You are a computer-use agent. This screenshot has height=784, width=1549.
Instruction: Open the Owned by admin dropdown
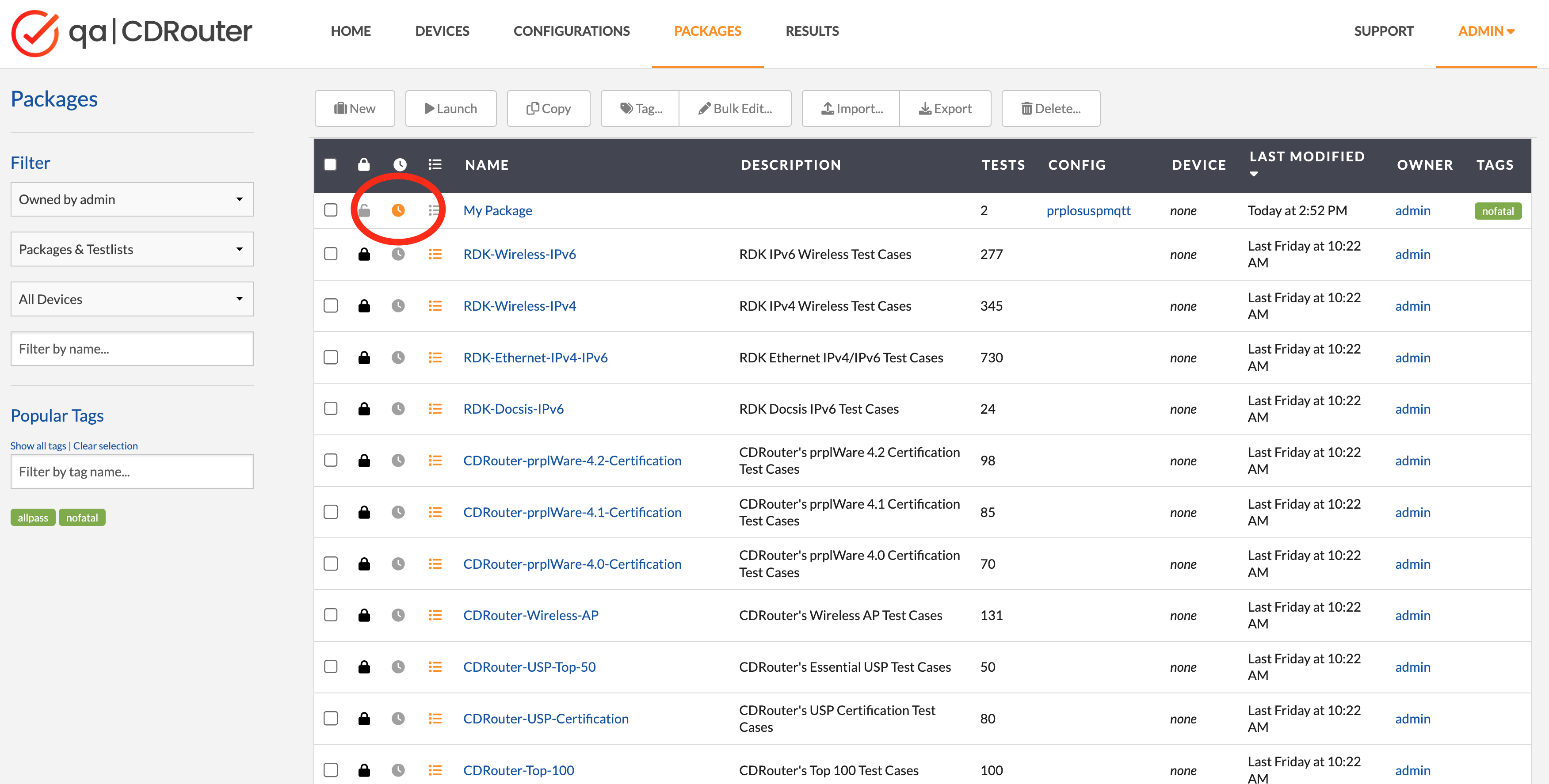click(132, 200)
